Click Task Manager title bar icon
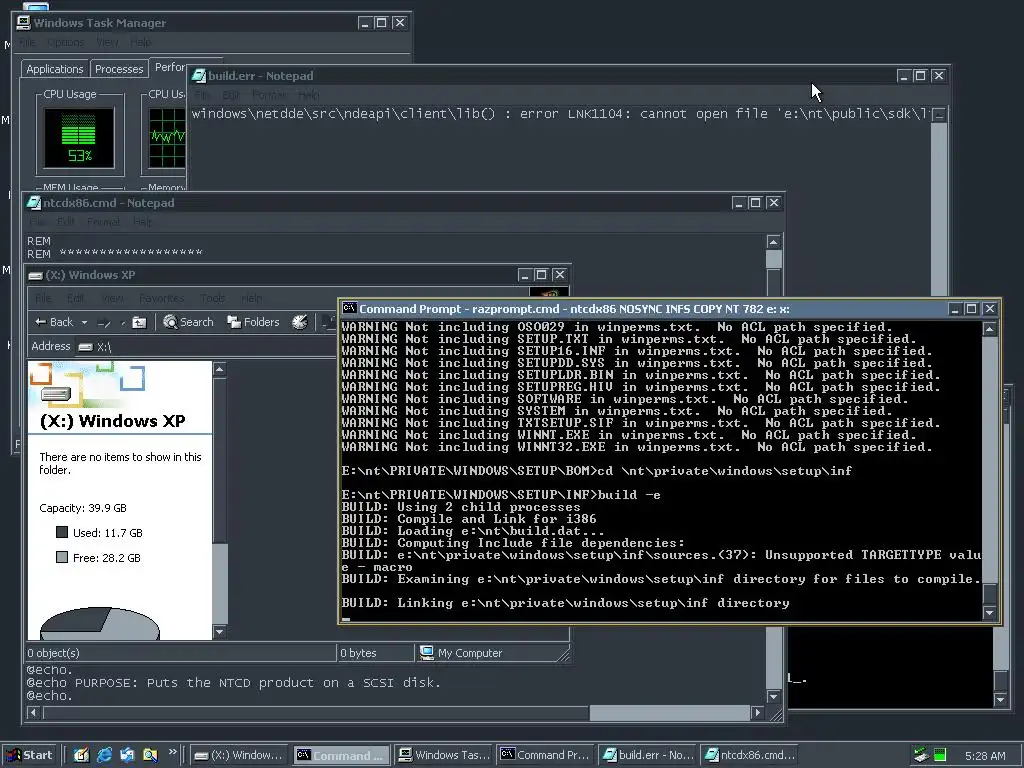Image resolution: width=1024 pixels, height=768 pixels. click(24, 23)
